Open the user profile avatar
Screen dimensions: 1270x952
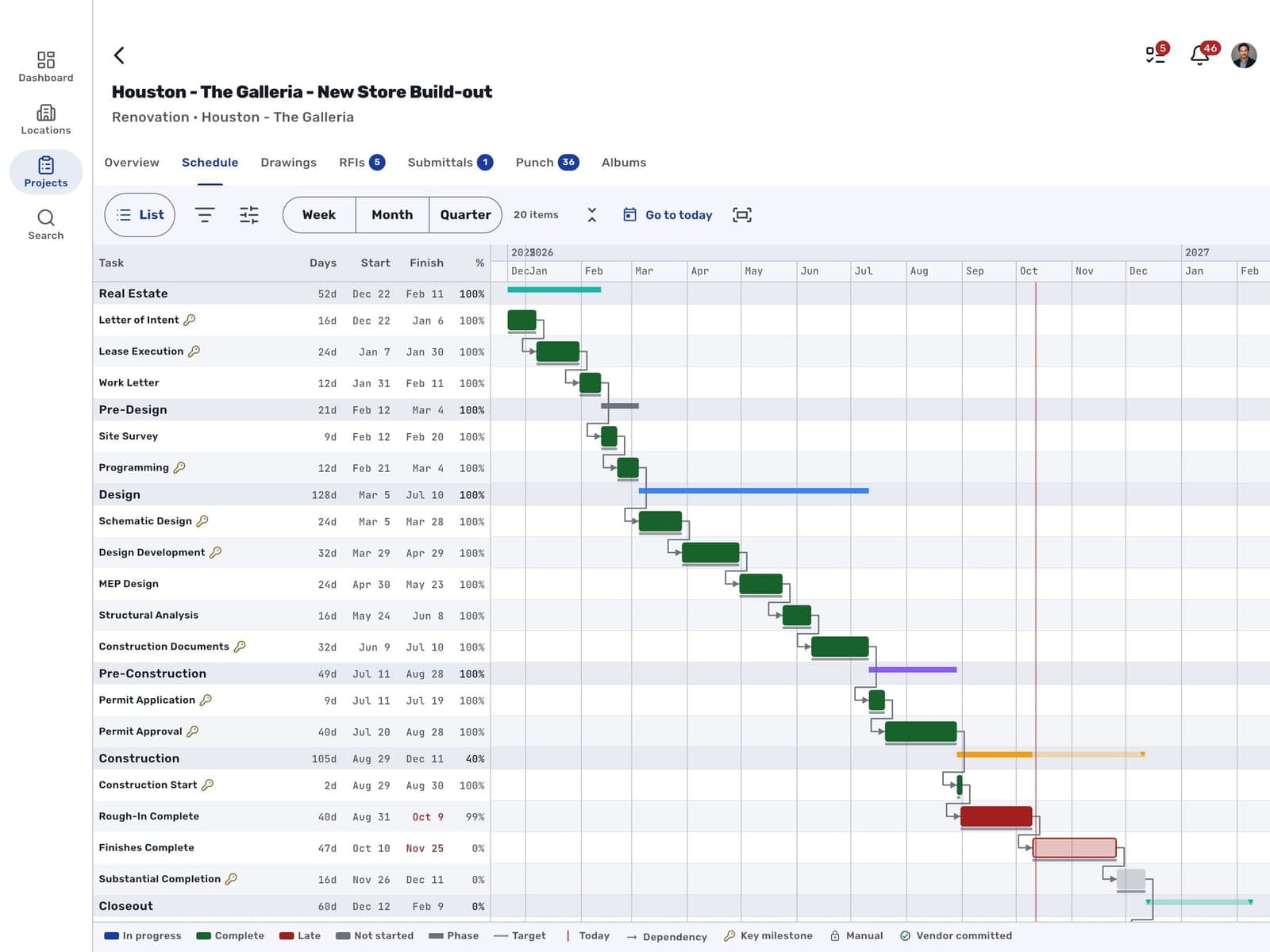point(1244,55)
